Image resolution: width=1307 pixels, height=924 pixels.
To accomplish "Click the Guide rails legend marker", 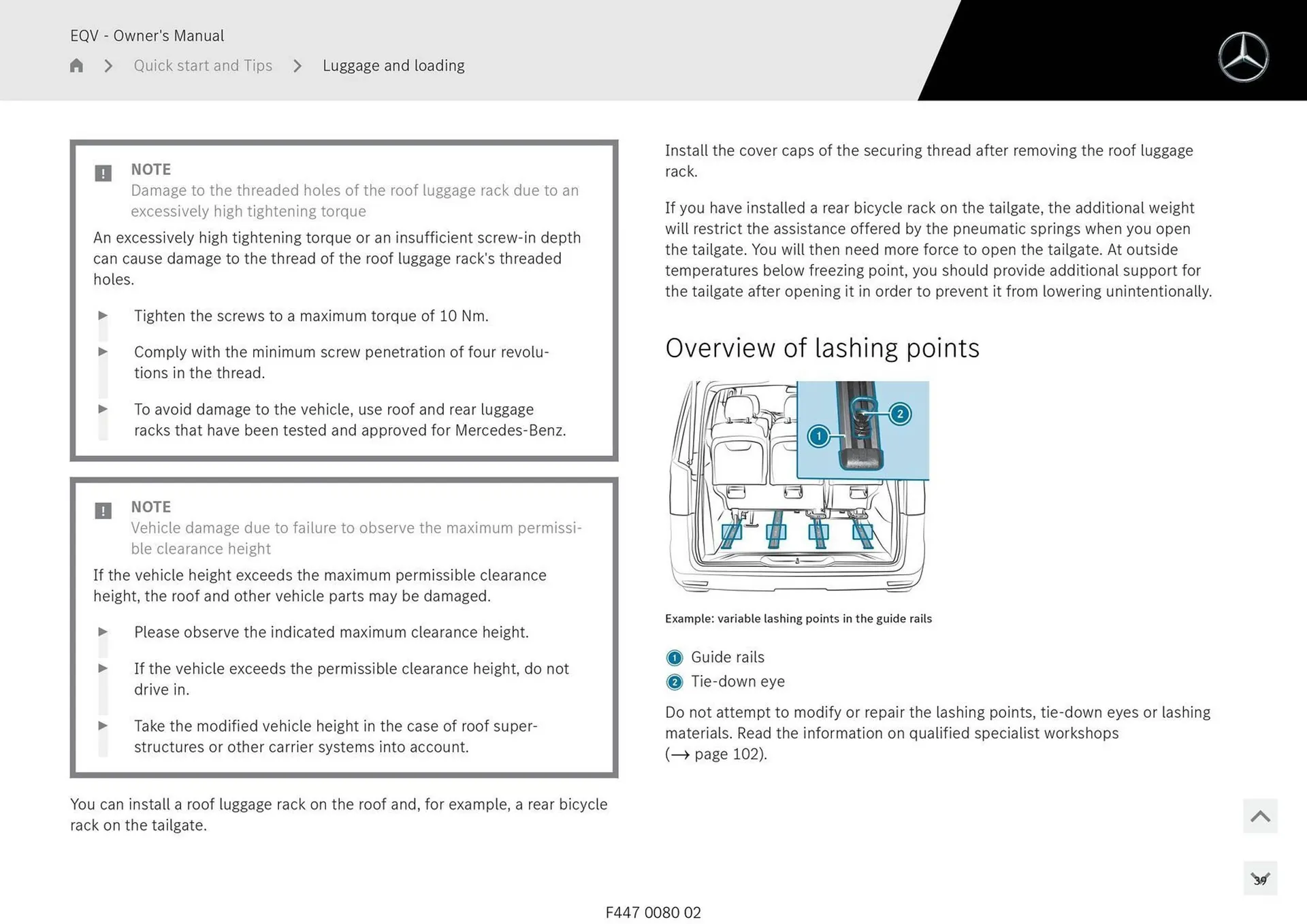I will tap(674, 658).
